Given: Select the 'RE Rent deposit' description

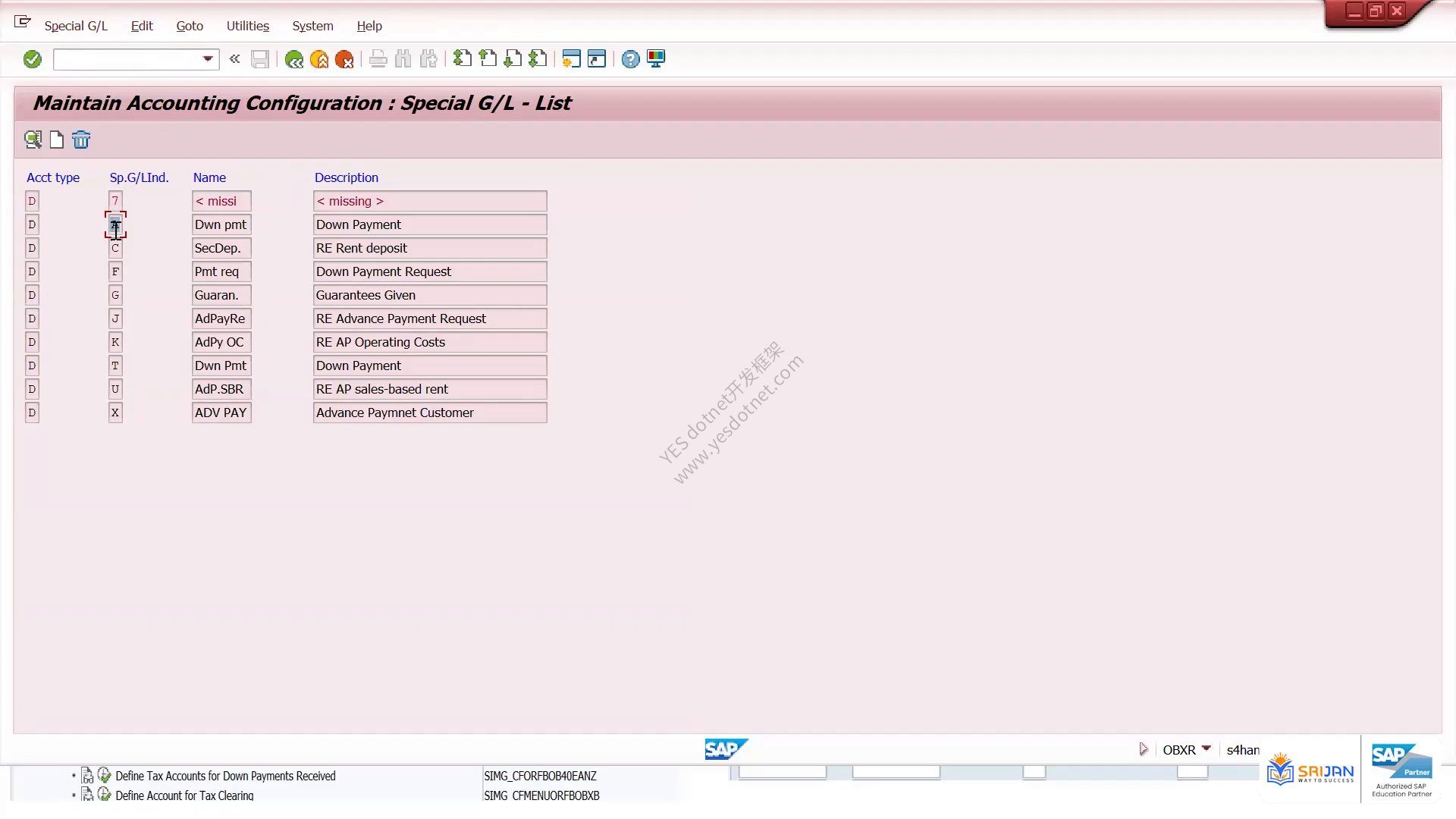Looking at the screenshot, I should click(430, 248).
